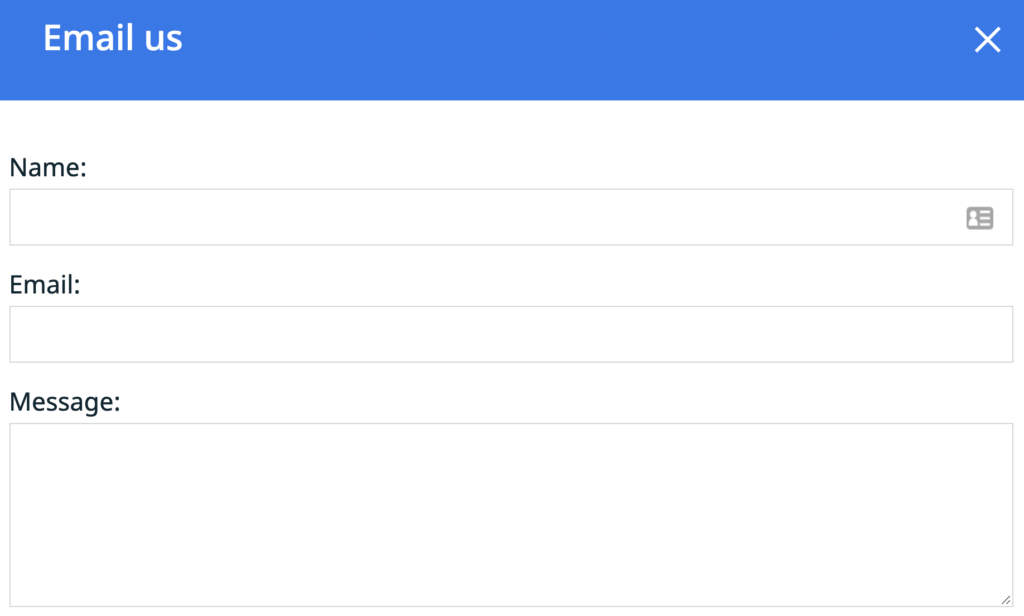Place cursor at the Message box's first line
1024x616 pixels.
point(511,439)
